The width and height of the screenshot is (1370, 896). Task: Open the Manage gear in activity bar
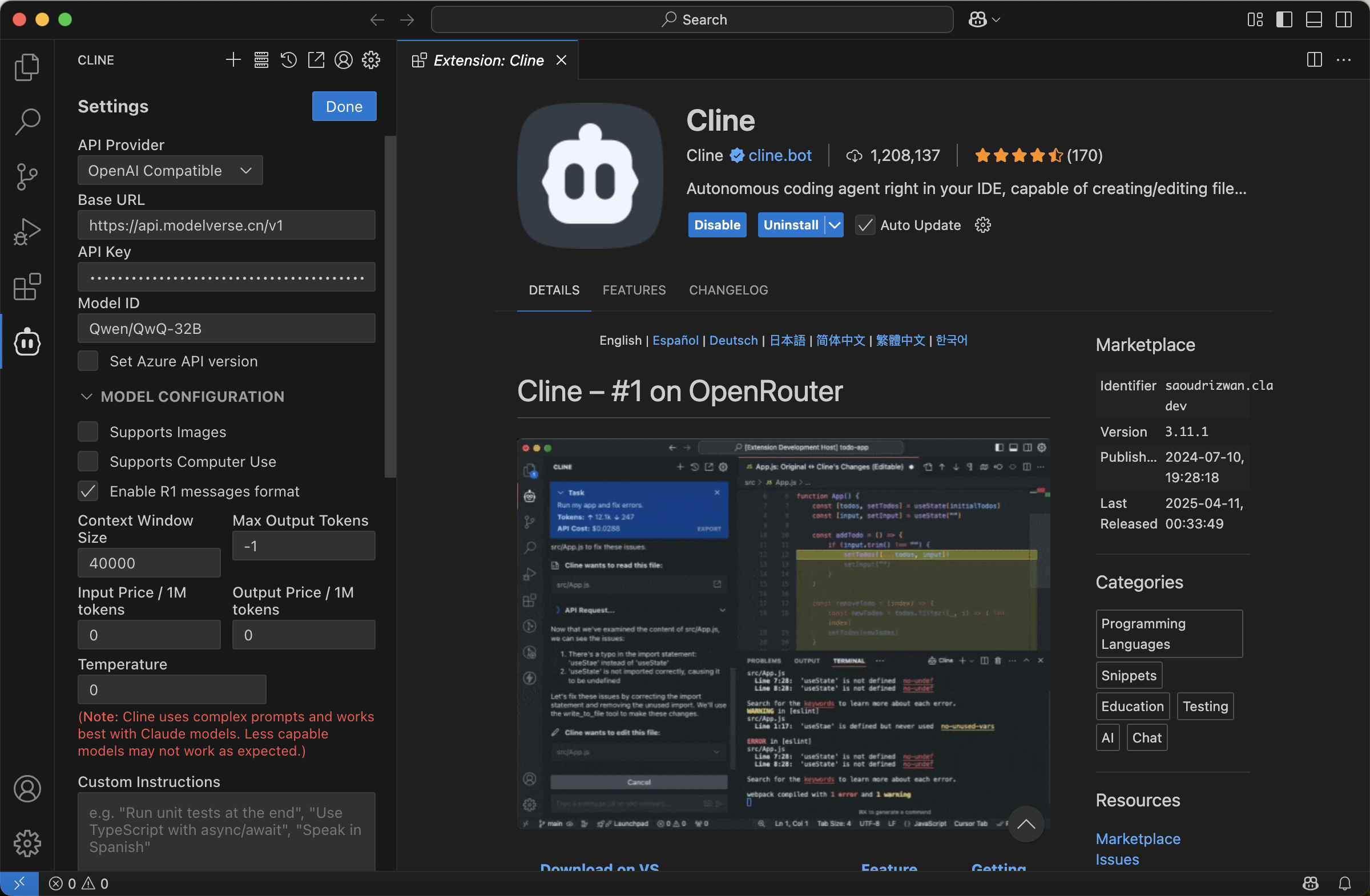pyautogui.click(x=27, y=843)
